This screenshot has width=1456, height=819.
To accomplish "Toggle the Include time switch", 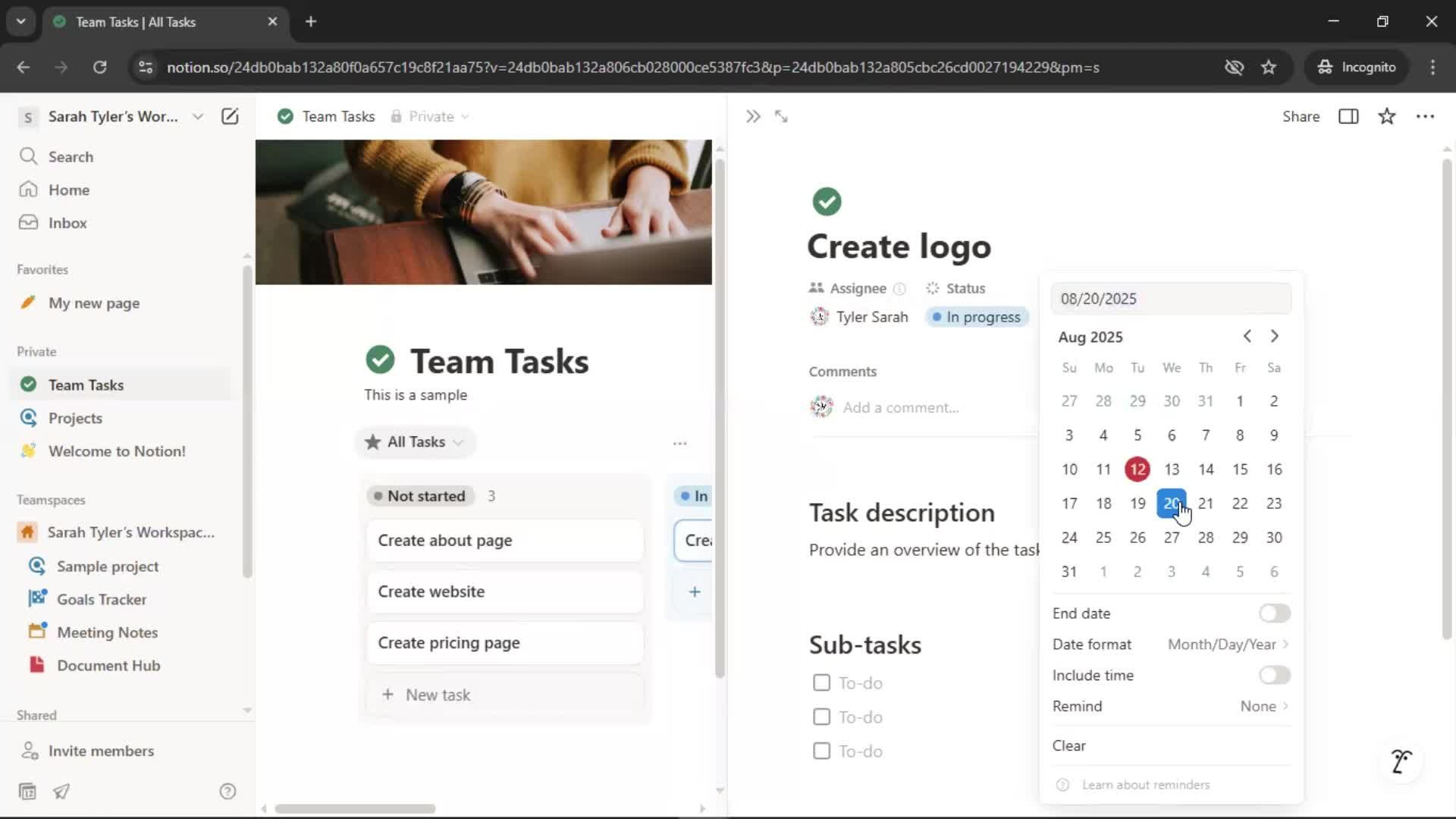I will (x=1274, y=675).
